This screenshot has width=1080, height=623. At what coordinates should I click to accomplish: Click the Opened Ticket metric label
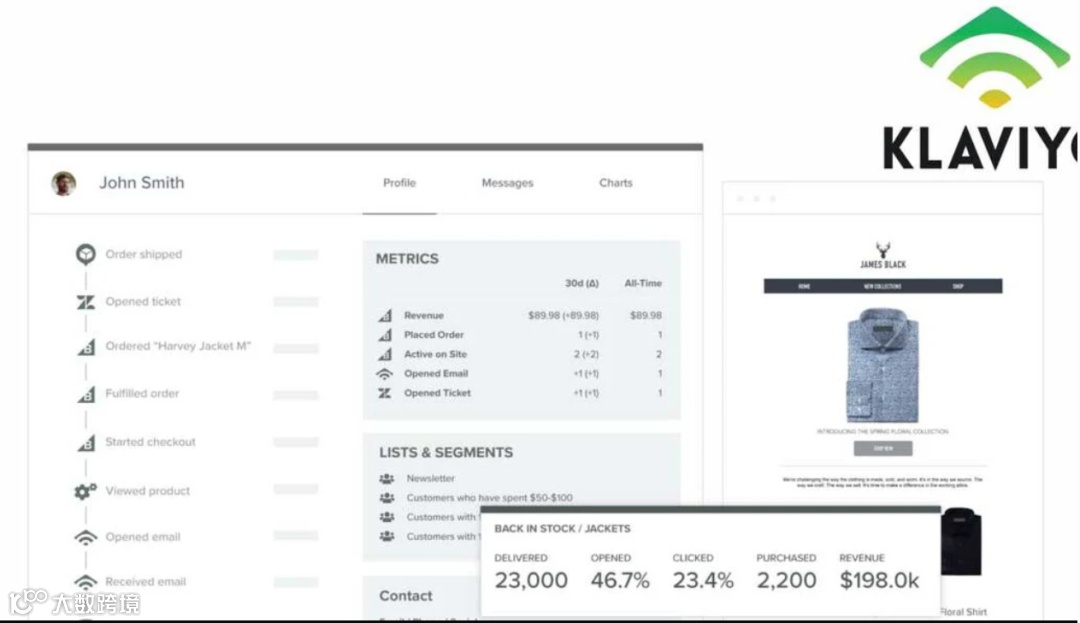coord(437,393)
